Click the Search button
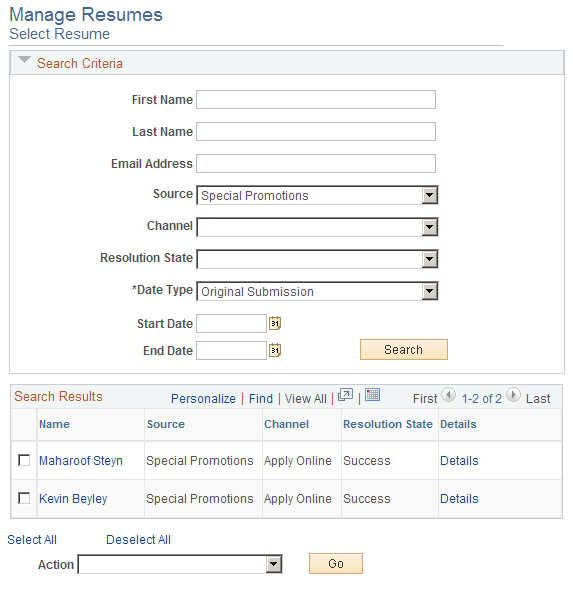The height and width of the screenshot is (589, 573). click(404, 350)
